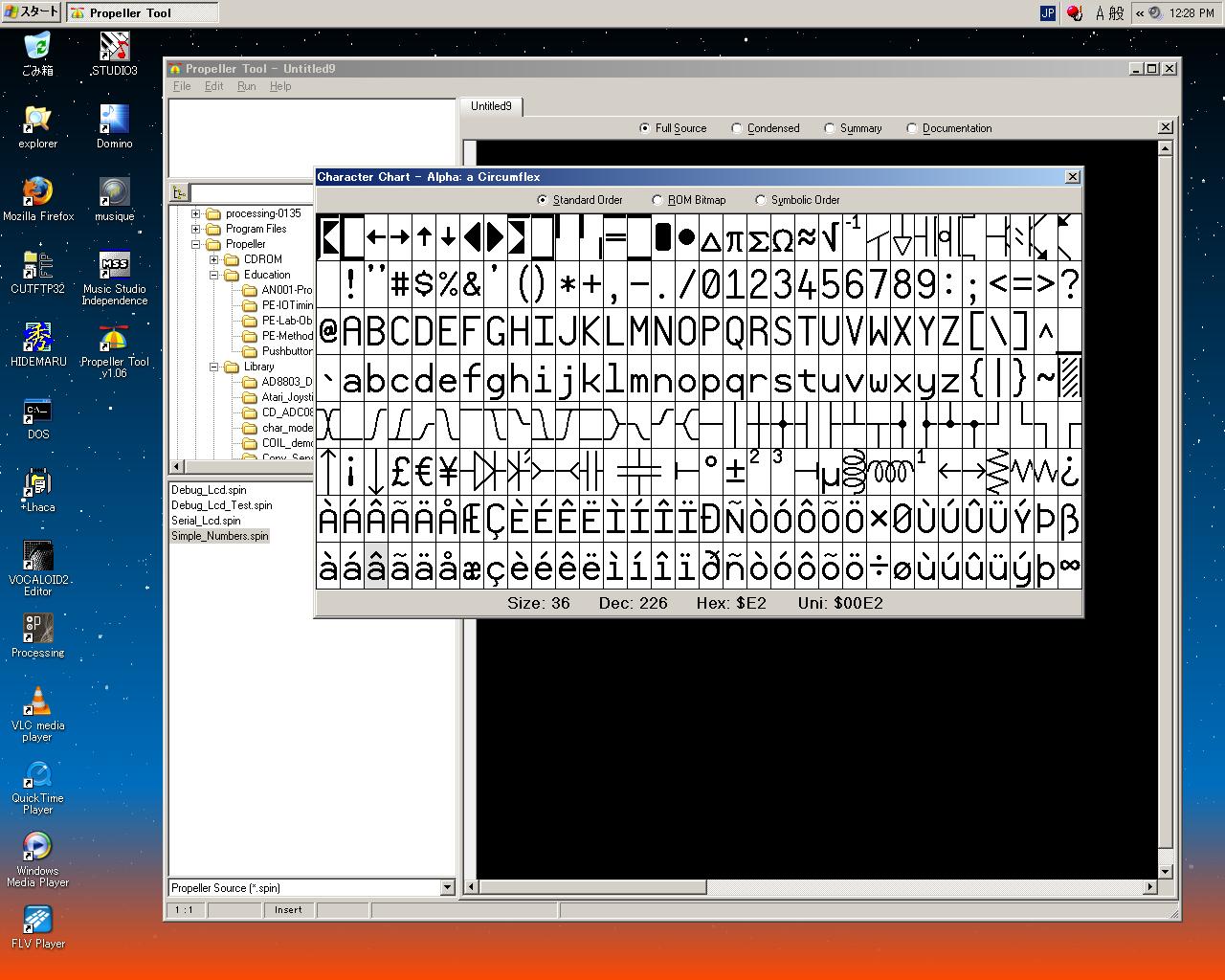Open the Help menu
The height and width of the screenshot is (980, 1225).
click(x=280, y=86)
